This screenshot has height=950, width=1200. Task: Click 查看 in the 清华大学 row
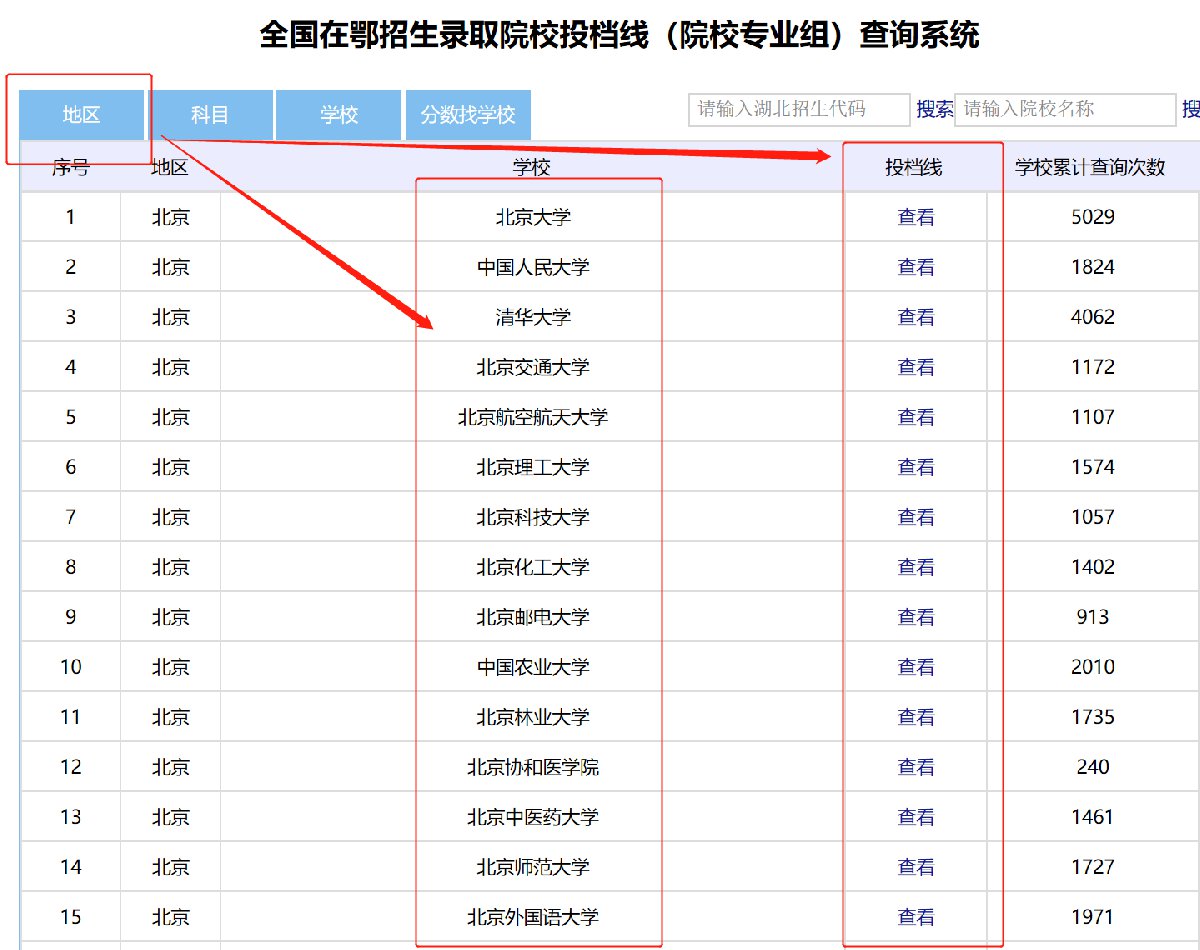(x=915, y=317)
